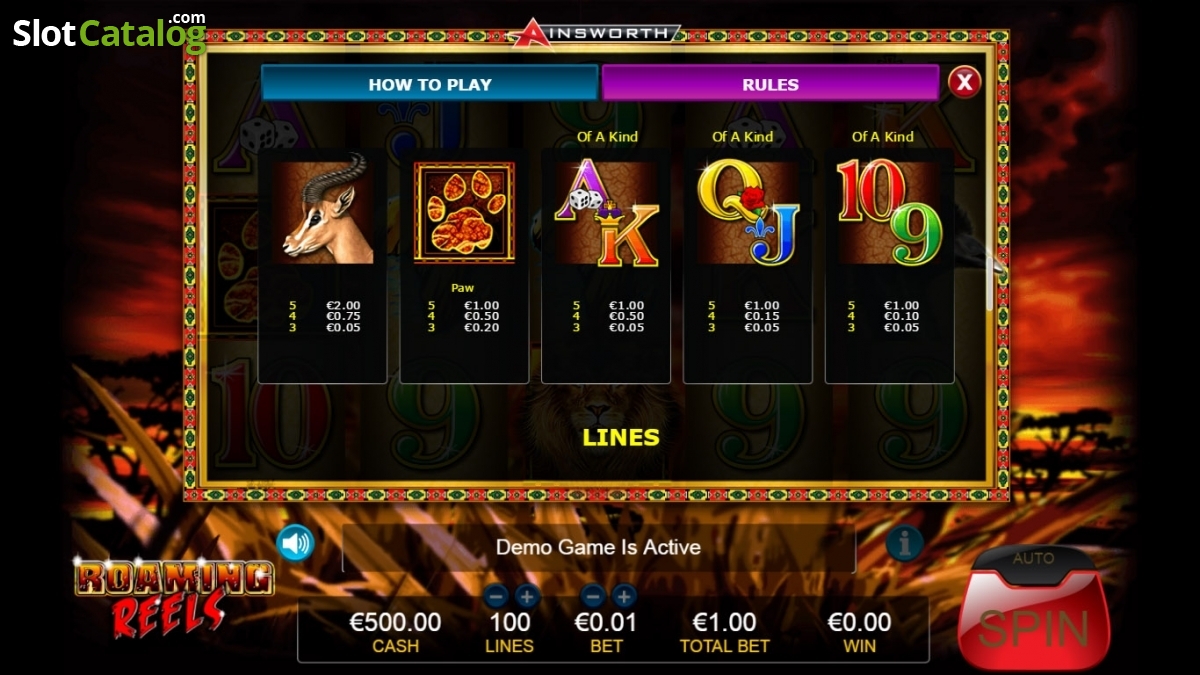The height and width of the screenshot is (675, 1200).
Task: Click the 10 and 9 symbols icon
Action: [890, 214]
